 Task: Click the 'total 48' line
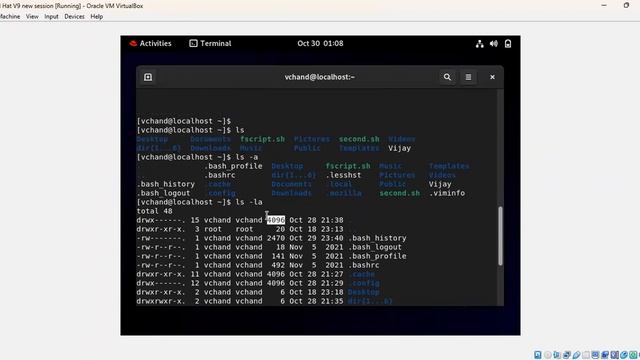coord(154,211)
